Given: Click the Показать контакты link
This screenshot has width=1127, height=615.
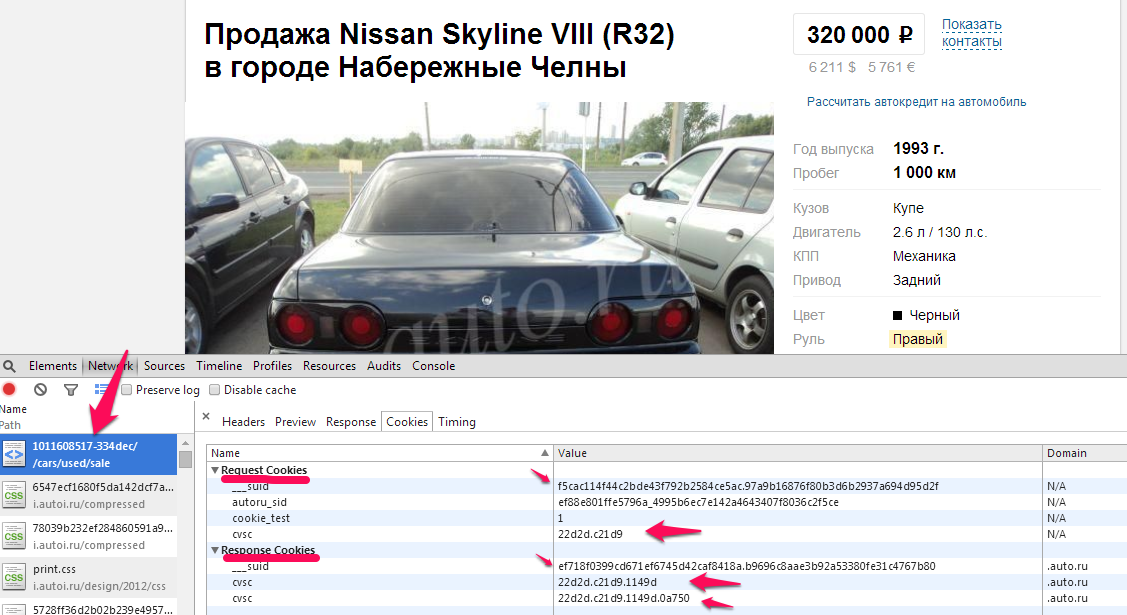Looking at the screenshot, I should [972, 33].
